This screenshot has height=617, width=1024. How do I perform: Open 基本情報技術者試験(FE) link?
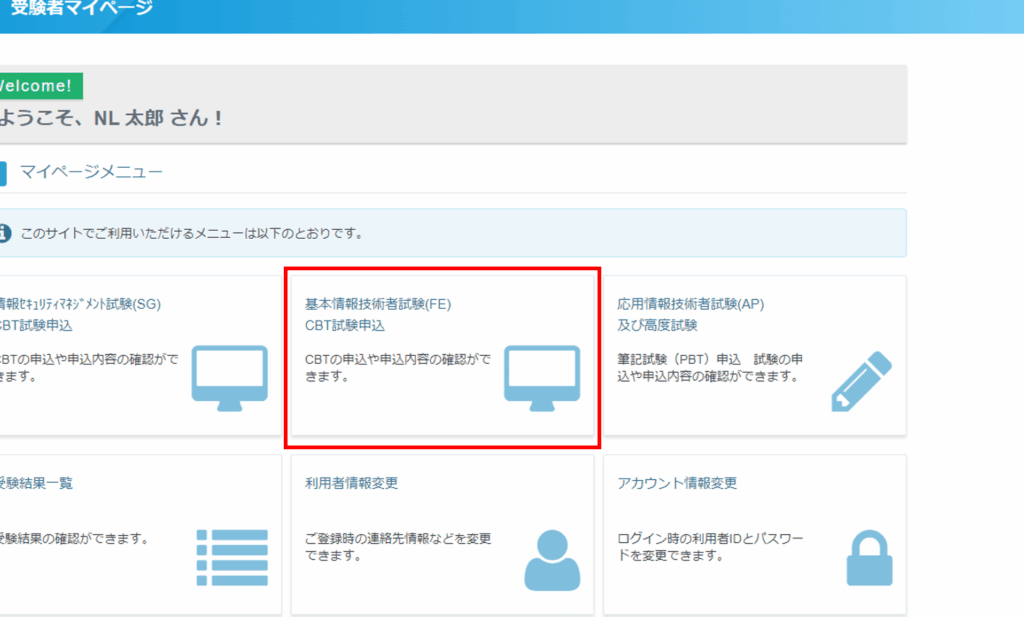point(377,304)
